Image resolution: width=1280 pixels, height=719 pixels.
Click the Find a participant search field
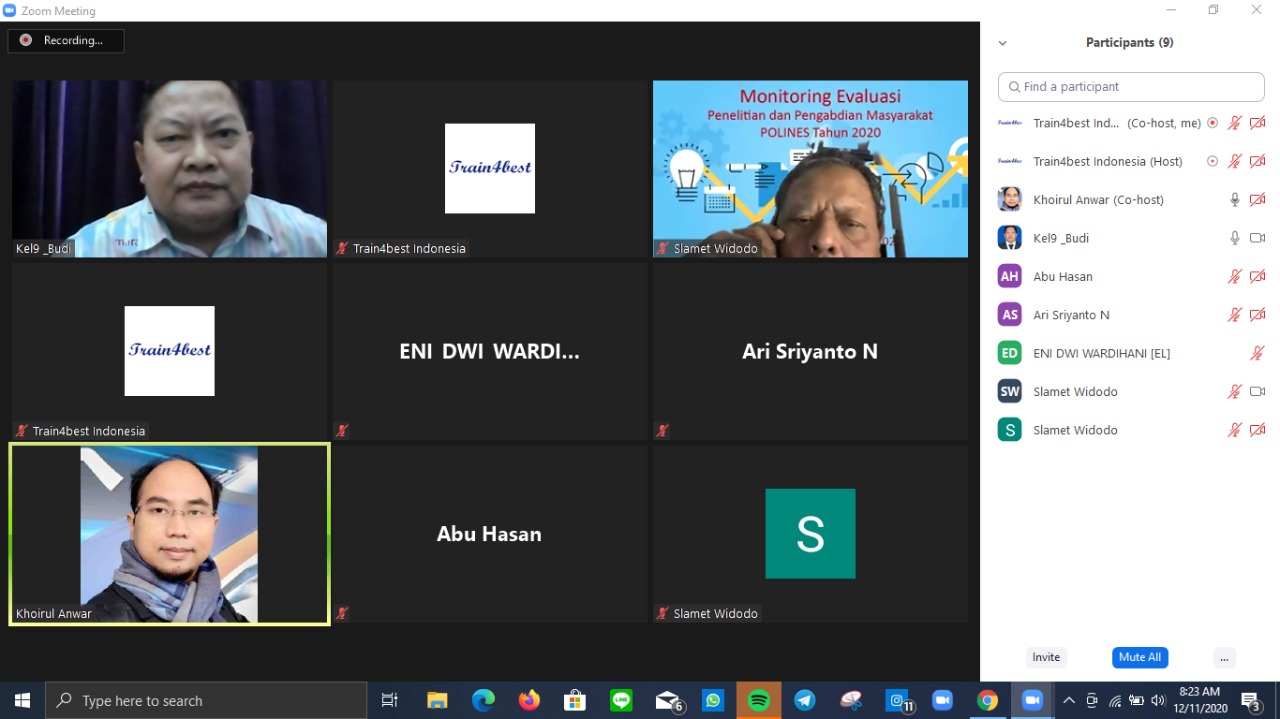pyautogui.click(x=1131, y=87)
